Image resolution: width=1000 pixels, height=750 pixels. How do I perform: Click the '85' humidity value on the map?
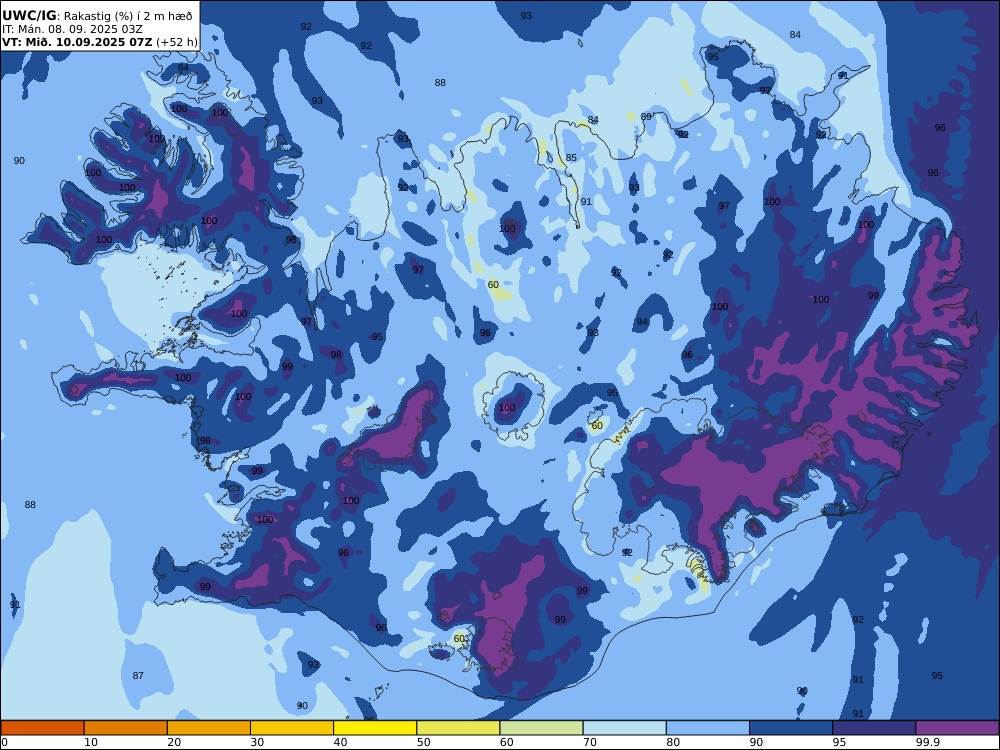click(571, 158)
